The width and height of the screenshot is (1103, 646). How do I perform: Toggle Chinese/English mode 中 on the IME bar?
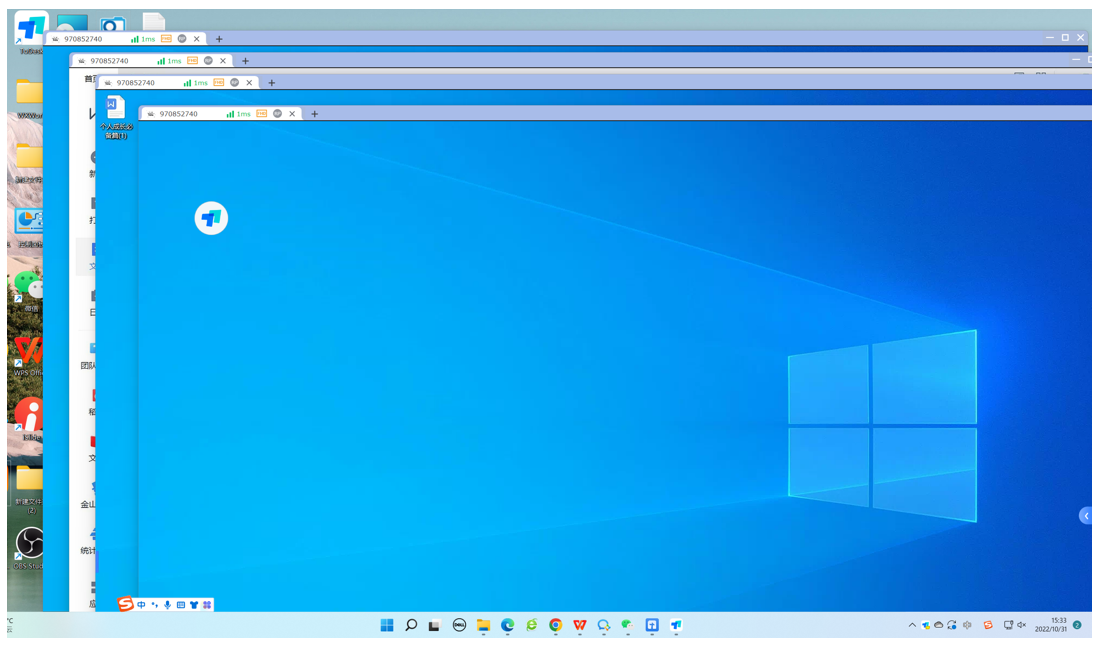(141, 604)
